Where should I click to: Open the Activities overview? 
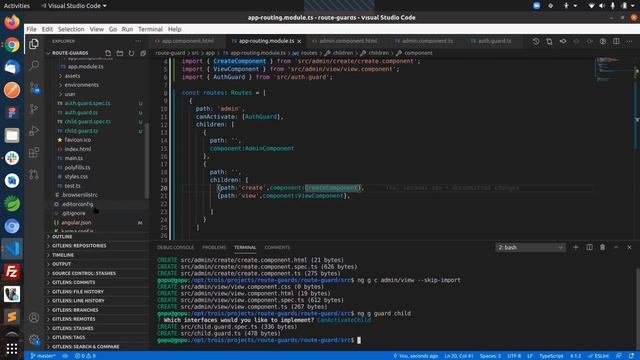point(17,6)
